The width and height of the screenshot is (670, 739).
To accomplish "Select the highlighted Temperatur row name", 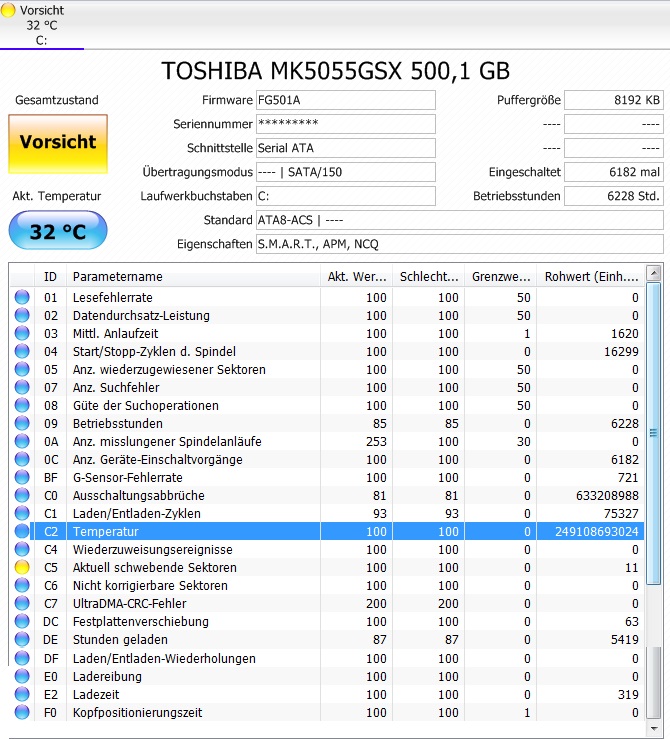I will point(106,532).
